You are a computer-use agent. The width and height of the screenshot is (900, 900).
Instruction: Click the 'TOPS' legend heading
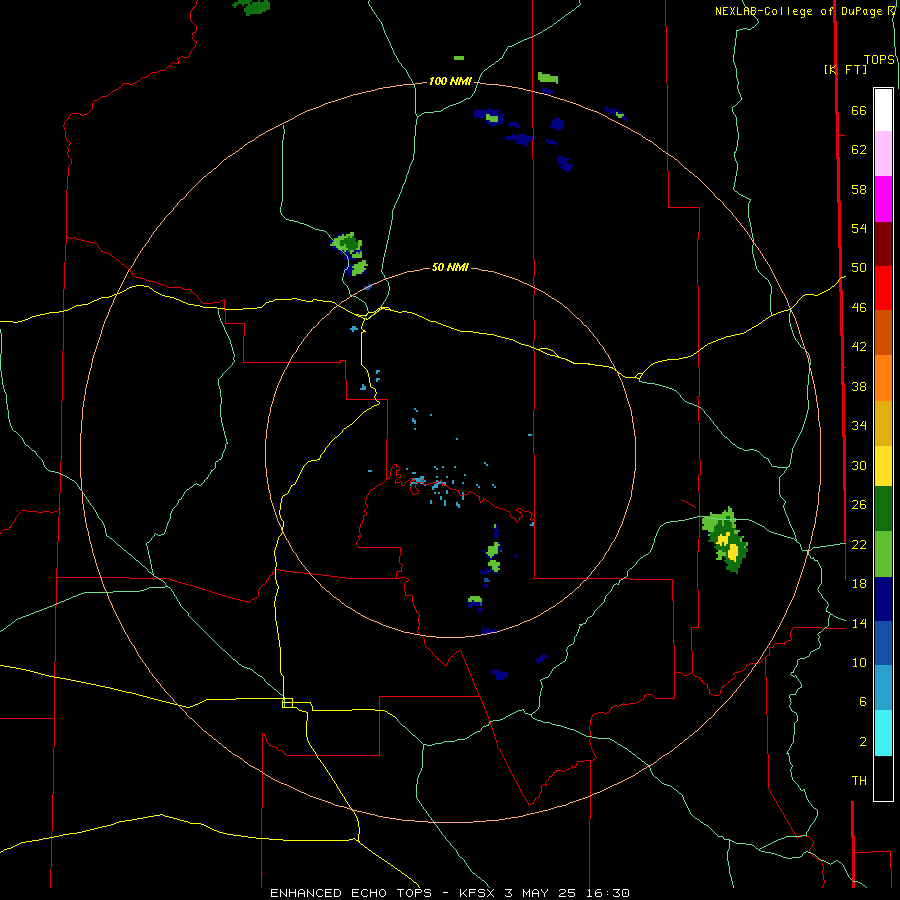[x=879, y=60]
